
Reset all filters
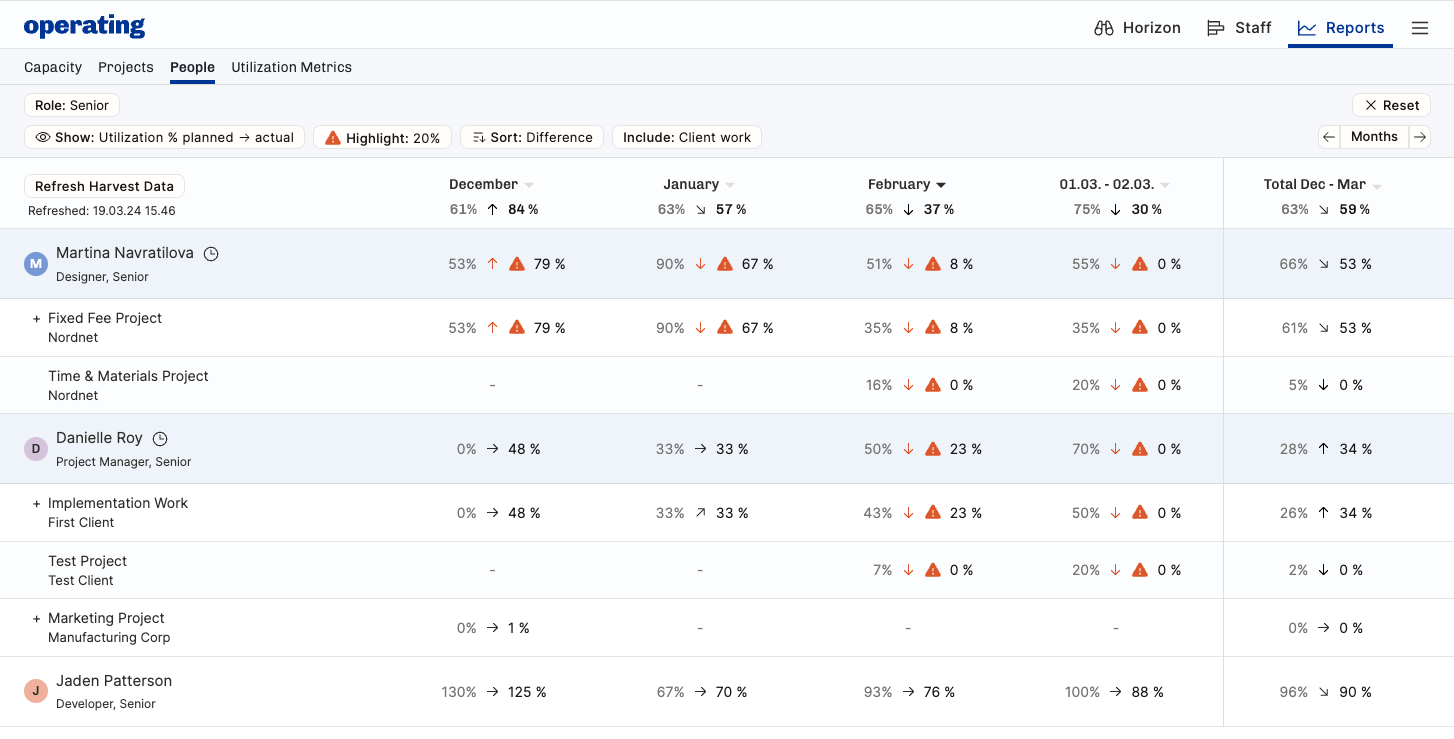click(x=1391, y=105)
